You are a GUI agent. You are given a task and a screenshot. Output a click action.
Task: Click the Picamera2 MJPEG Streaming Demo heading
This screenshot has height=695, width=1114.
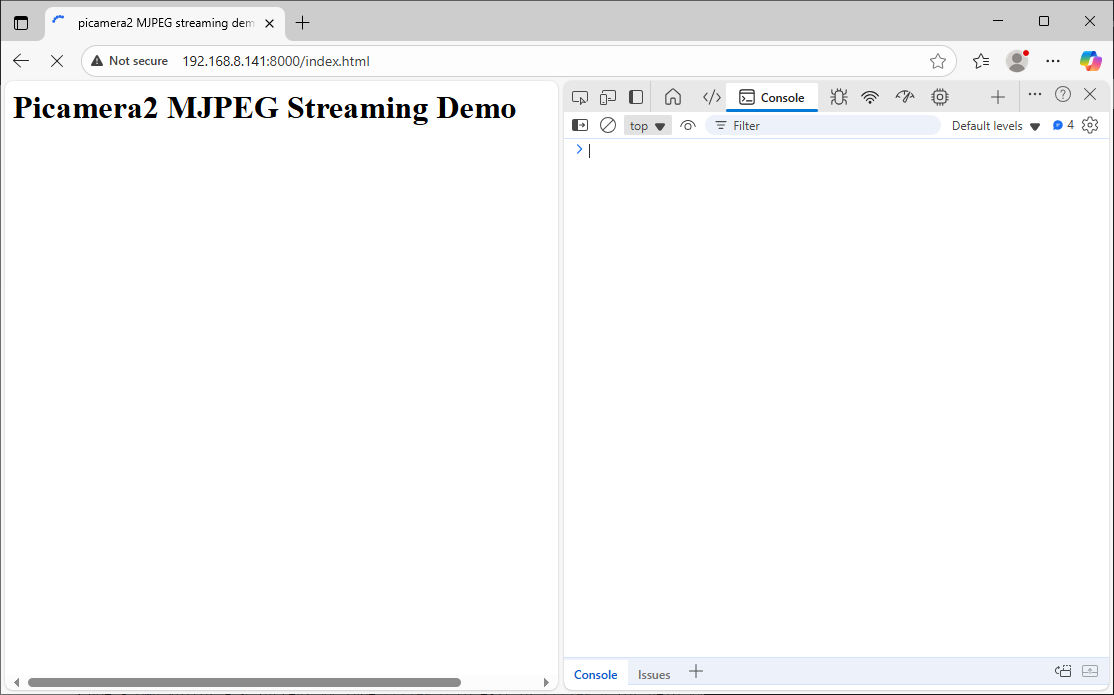tap(264, 108)
